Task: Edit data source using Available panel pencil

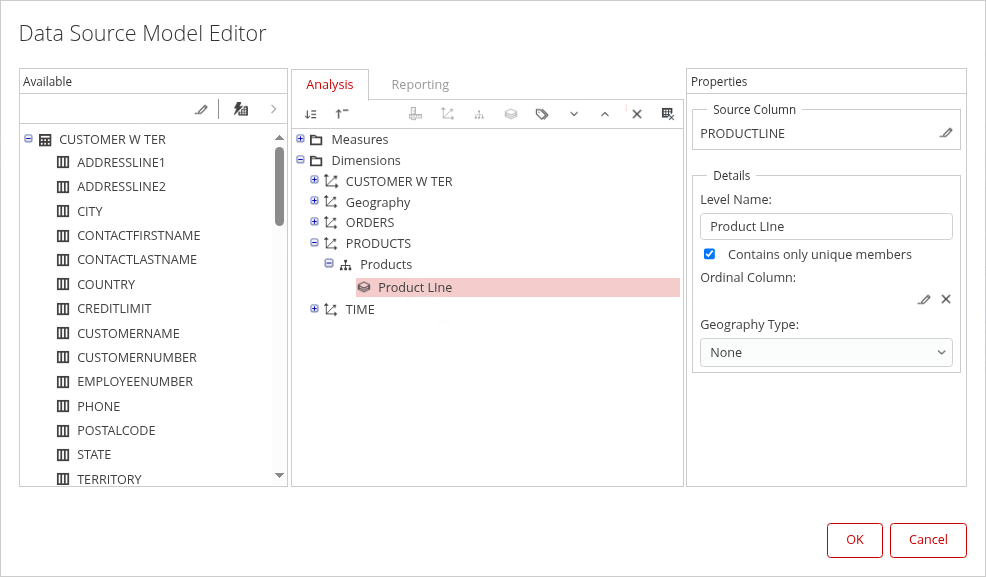Action: (x=201, y=109)
